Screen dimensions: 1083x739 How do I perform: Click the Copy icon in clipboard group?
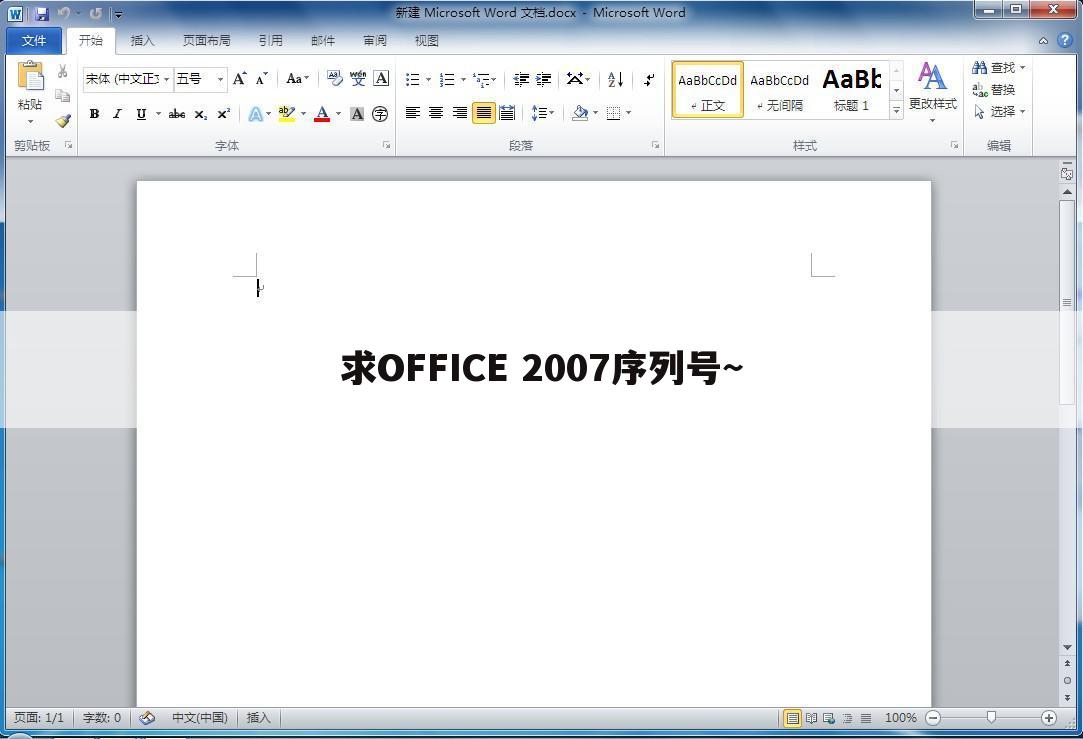62,95
